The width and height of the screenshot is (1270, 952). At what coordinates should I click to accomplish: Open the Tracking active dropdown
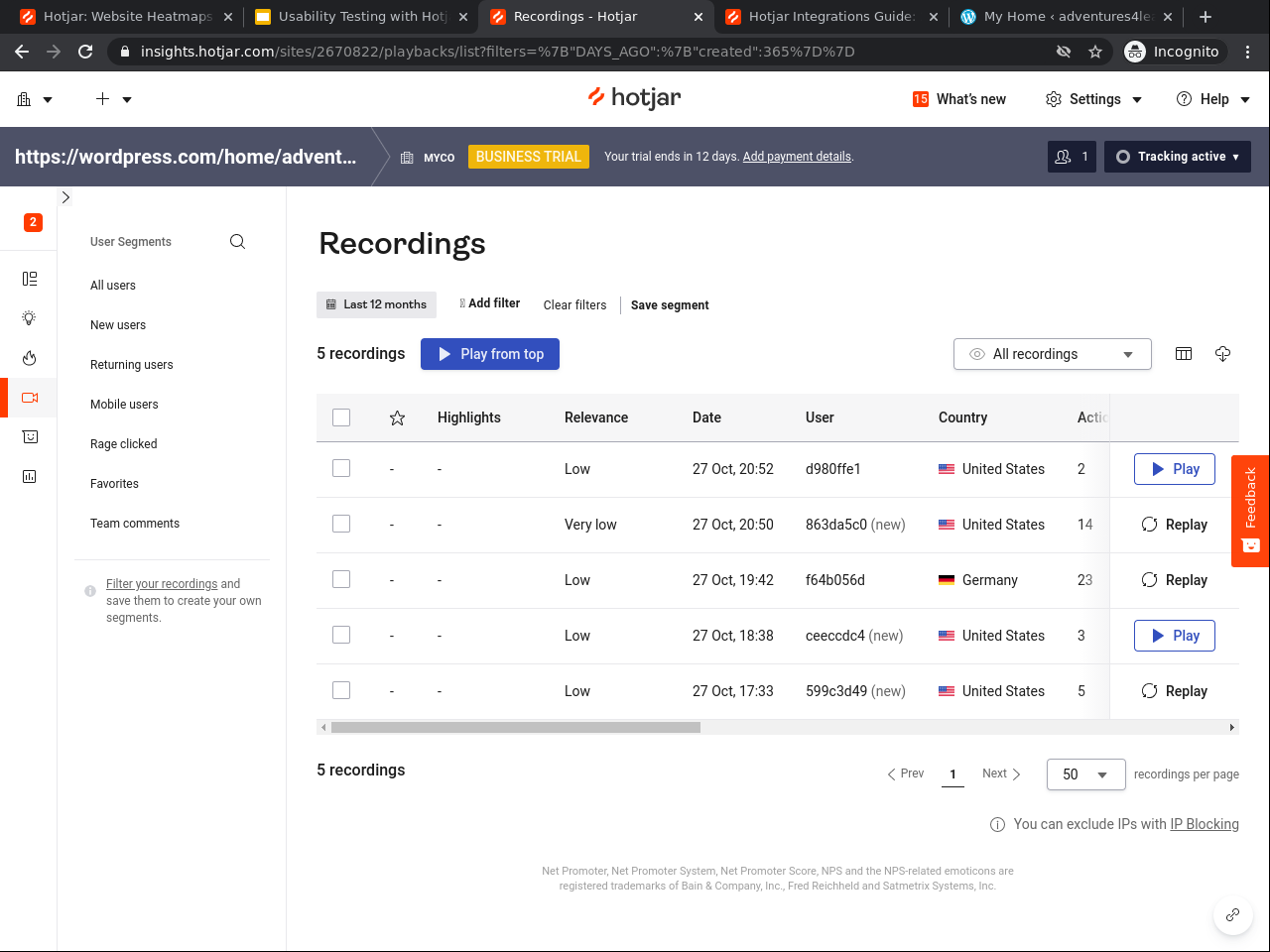point(1177,157)
